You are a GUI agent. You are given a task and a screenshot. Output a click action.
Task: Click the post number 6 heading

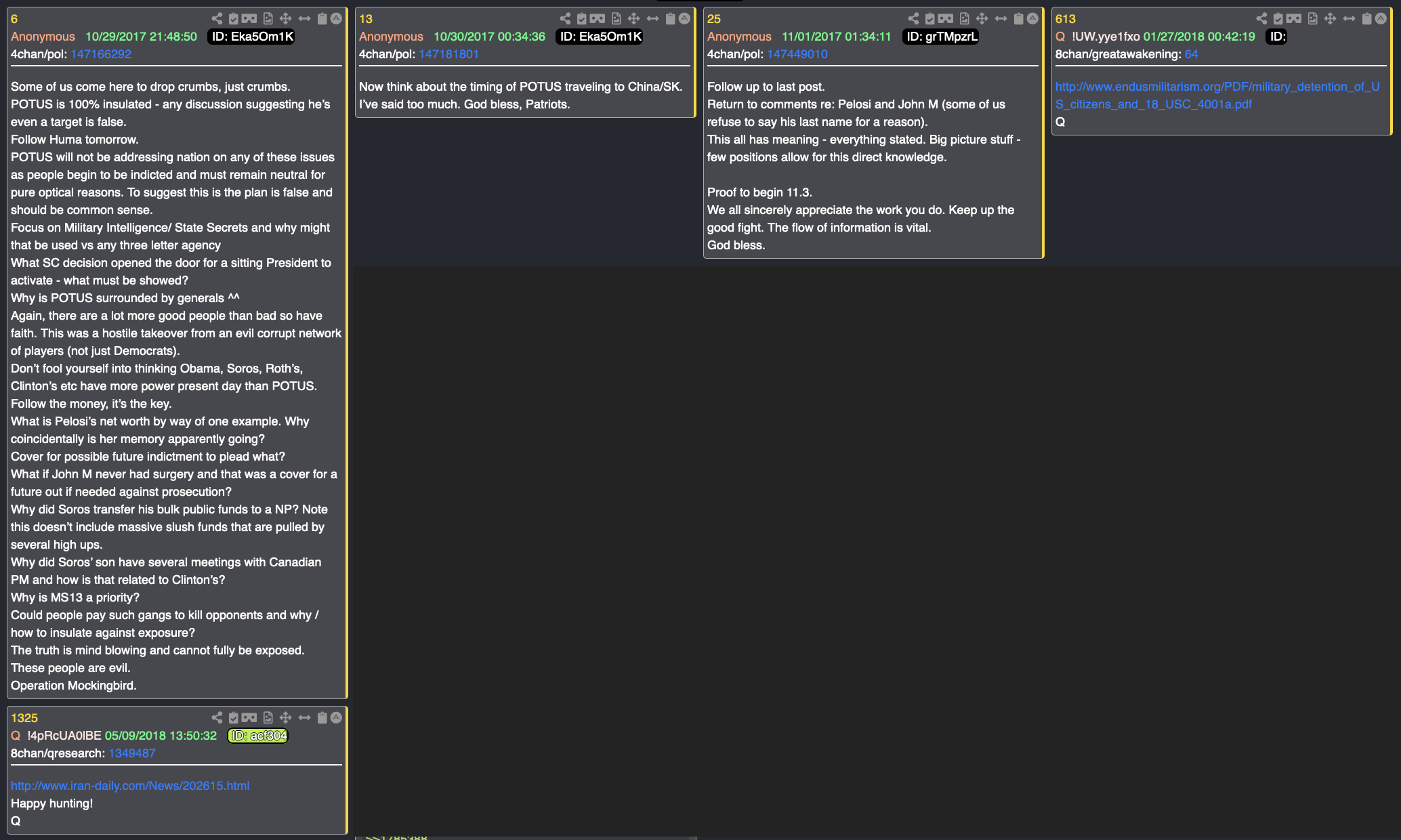pos(14,19)
